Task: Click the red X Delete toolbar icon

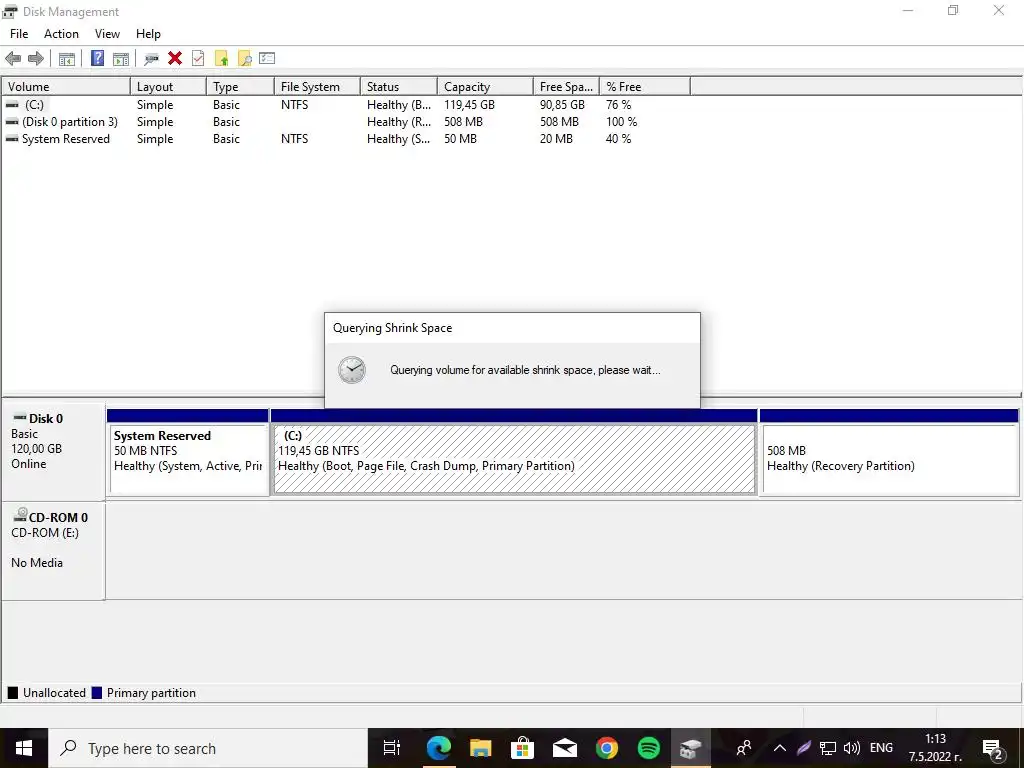Action: pyautogui.click(x=174, y=58)
